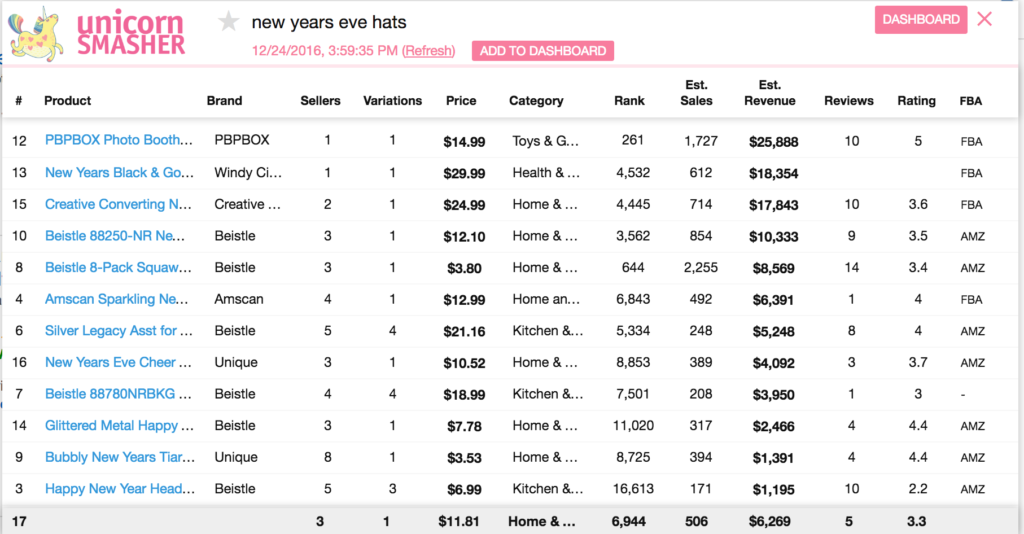Image resolution: width=1024 pixels, height=534 pixels.
Task: Sort by Brand column header
Action: (224, 101)
